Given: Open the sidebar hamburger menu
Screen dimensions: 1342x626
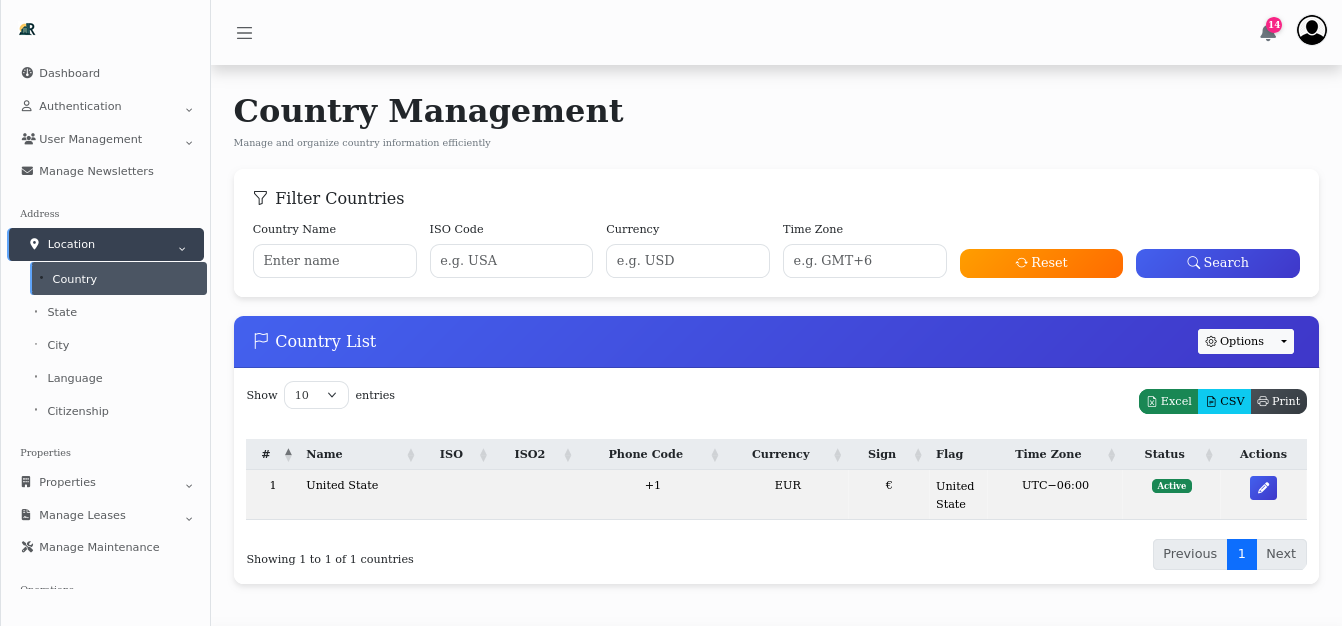Looking at the screenshot, I should [244, 32].
